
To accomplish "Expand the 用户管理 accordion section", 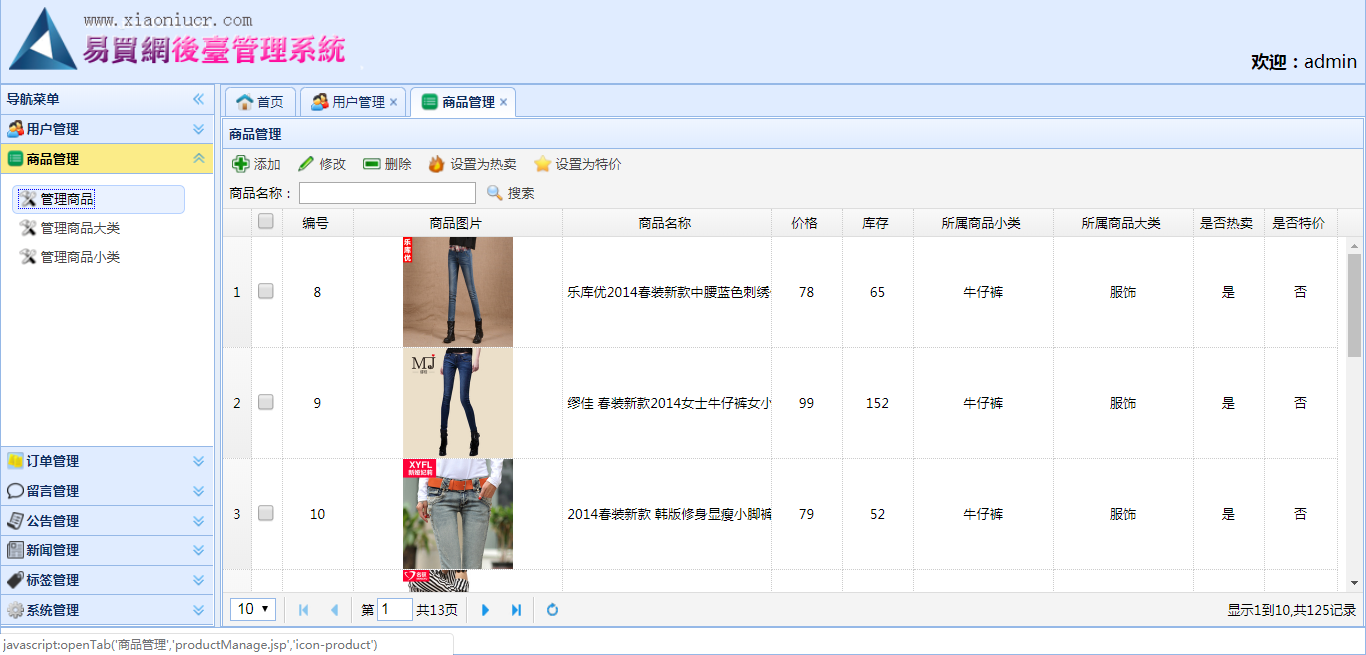I will click(x=198, y=129).
